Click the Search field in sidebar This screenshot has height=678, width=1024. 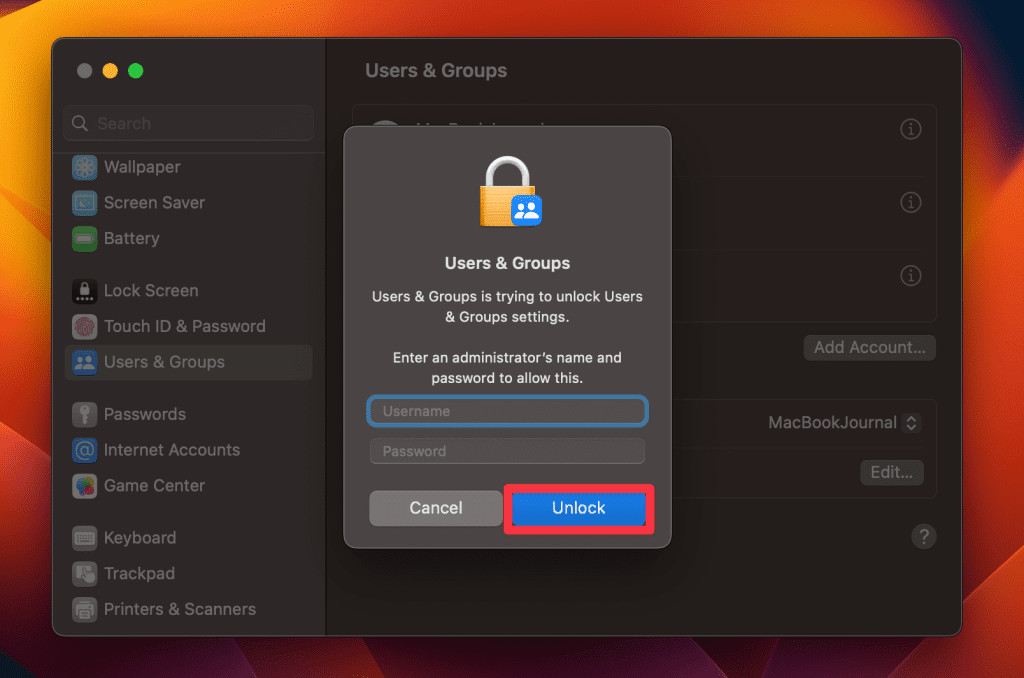click(x=189, y=124)
